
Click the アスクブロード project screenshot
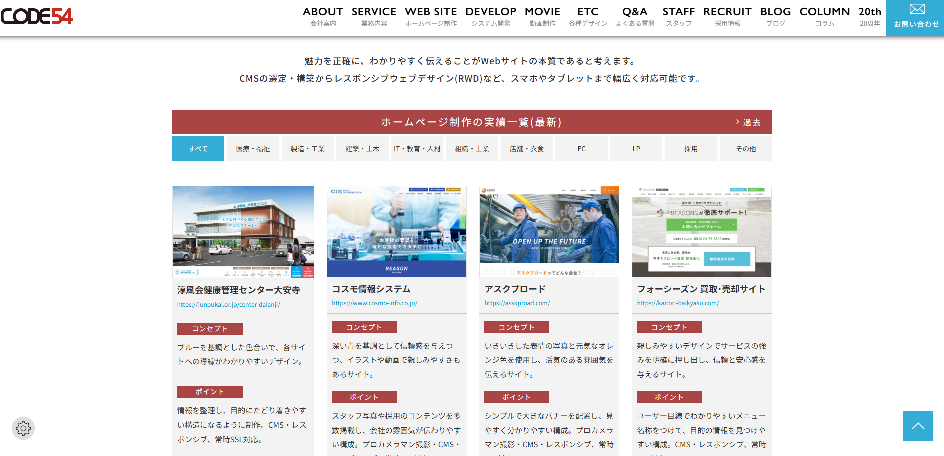coord(549,231)
